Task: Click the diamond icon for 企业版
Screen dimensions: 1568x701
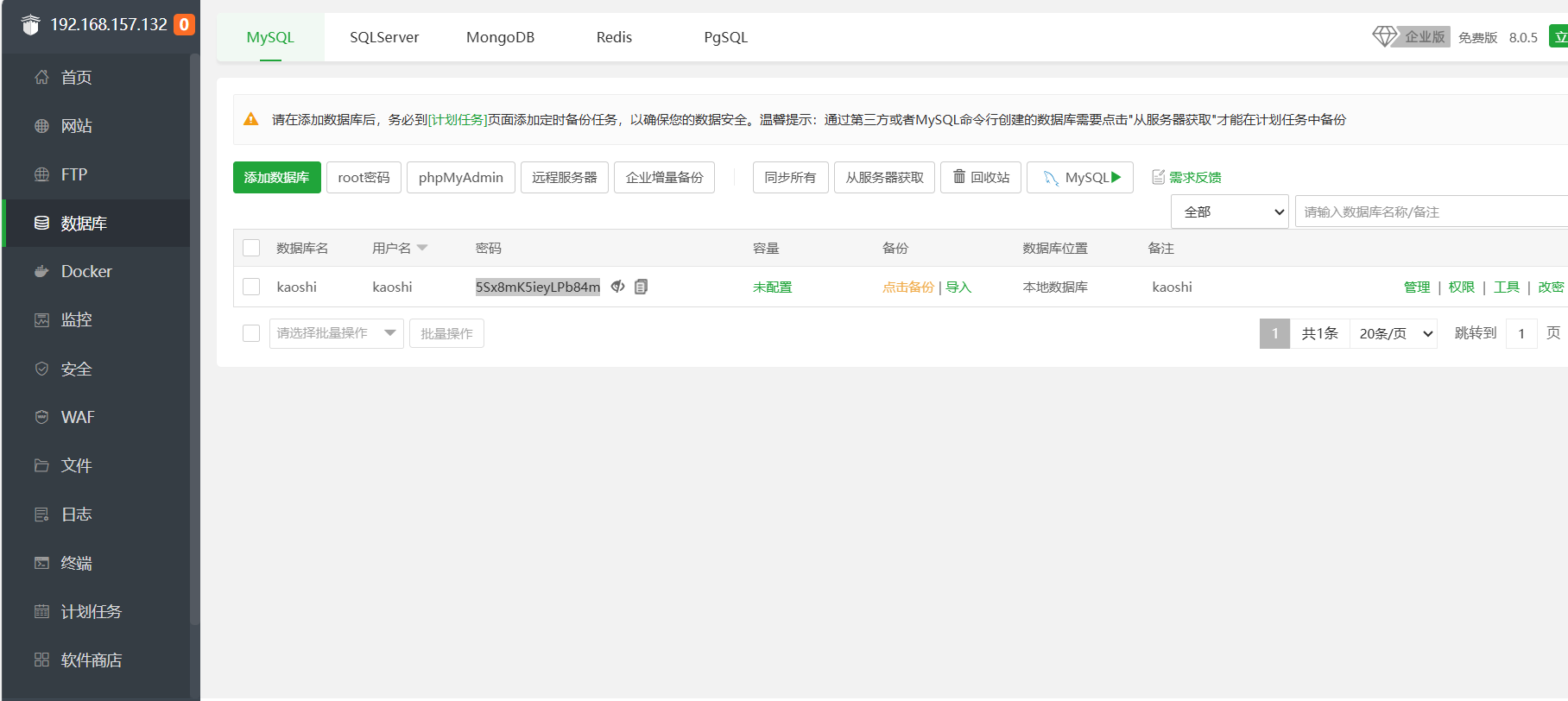Action: pyautogui.click(x=1384, y=36)
